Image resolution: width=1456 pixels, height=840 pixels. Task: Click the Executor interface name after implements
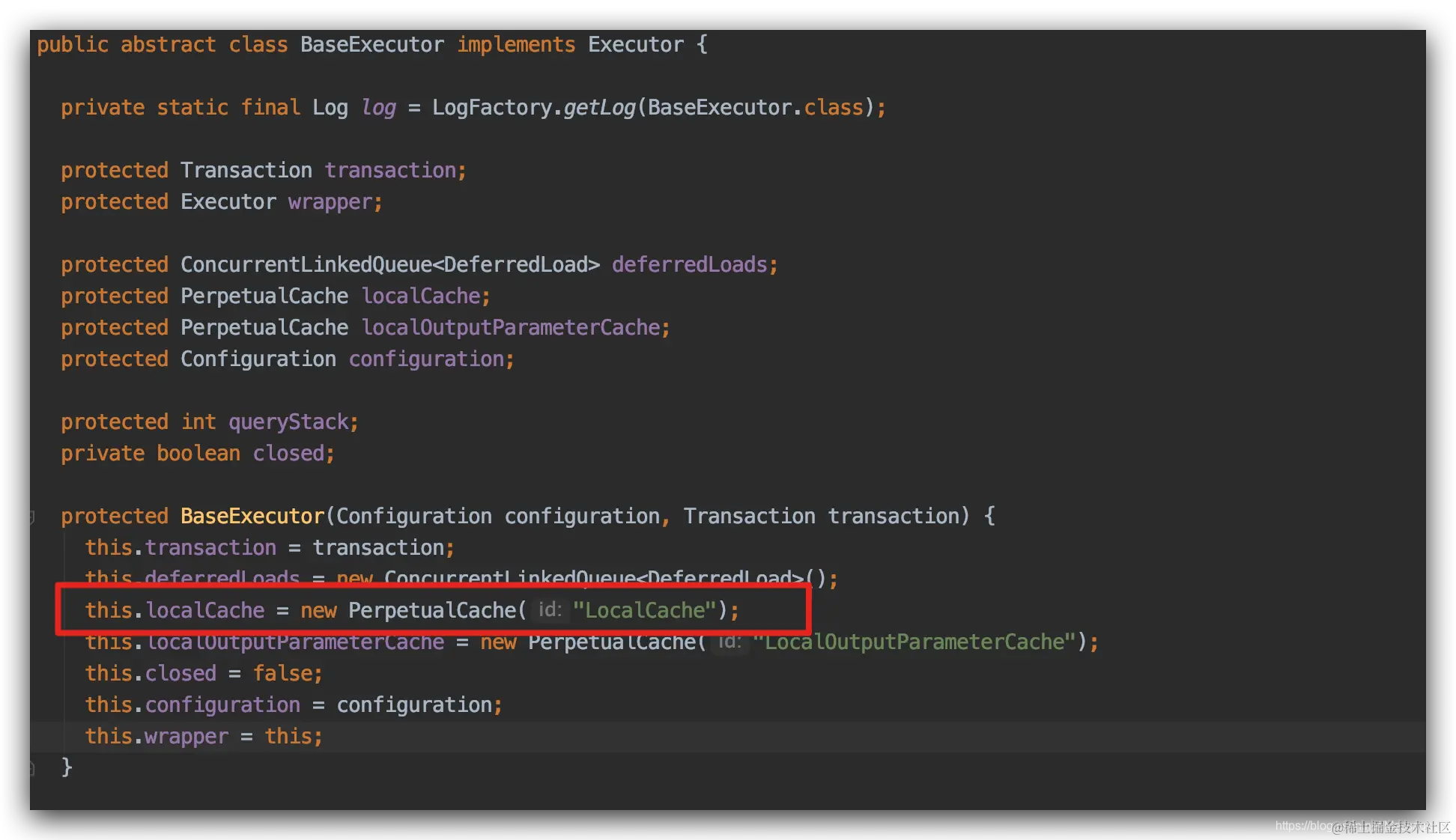635,45
